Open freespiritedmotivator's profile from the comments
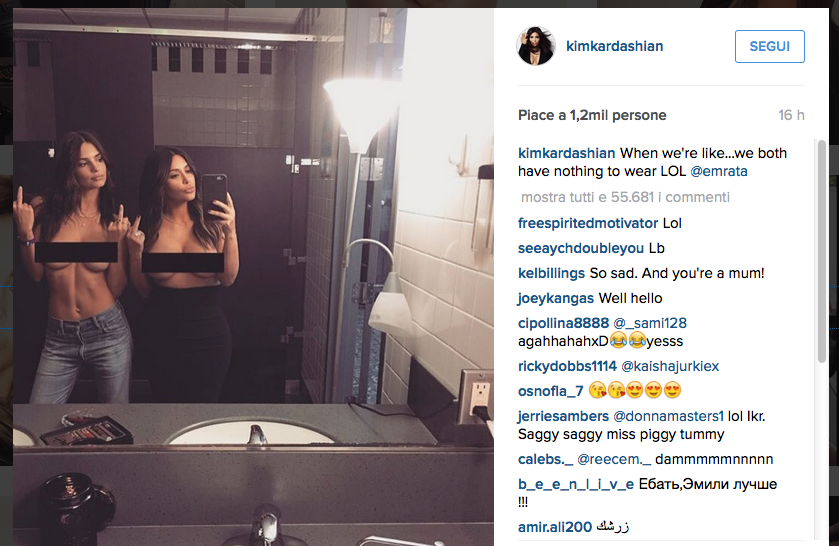Viewport: 839px width, 546px height. (x=588, y=223)
